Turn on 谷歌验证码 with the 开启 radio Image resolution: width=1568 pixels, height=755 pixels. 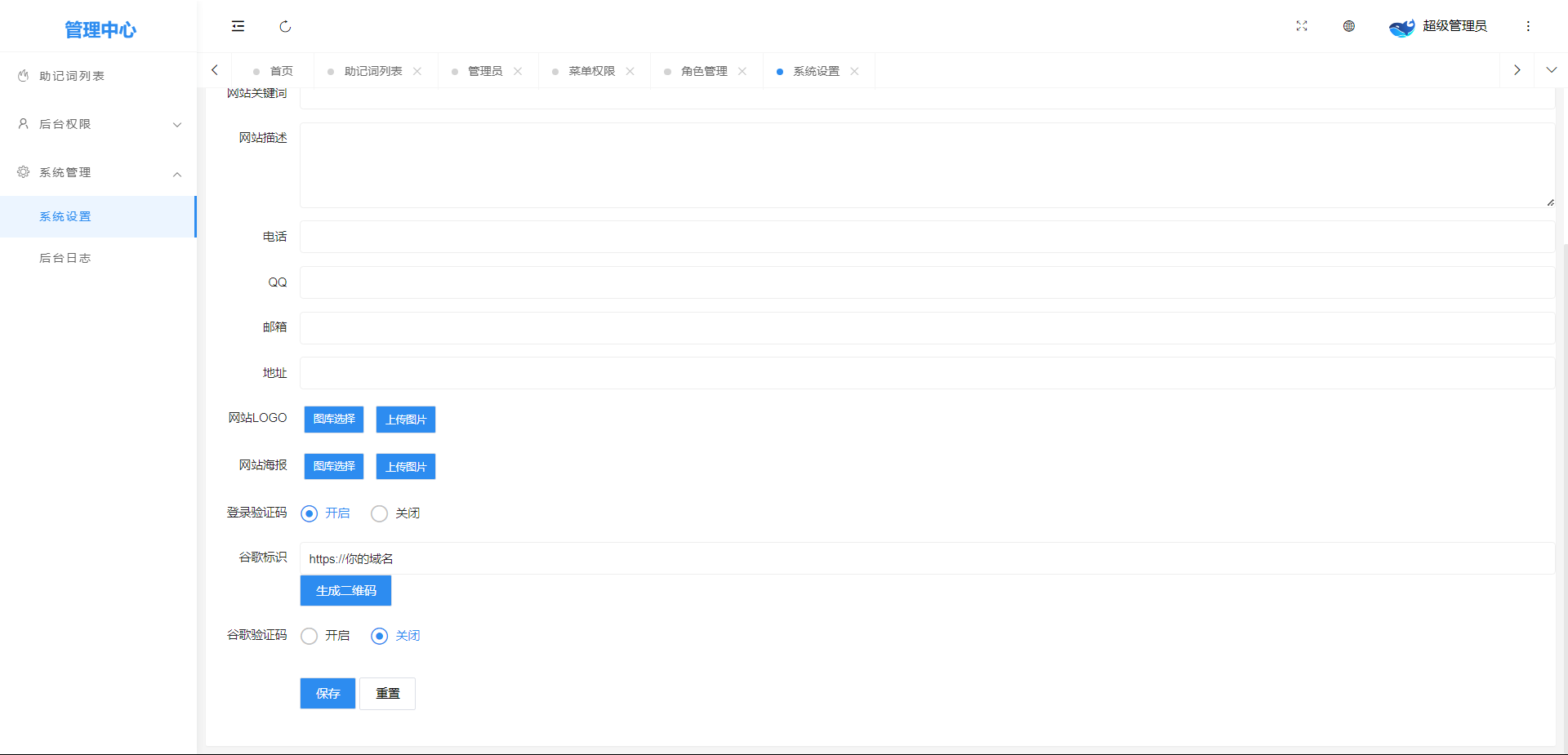point(310,636)
